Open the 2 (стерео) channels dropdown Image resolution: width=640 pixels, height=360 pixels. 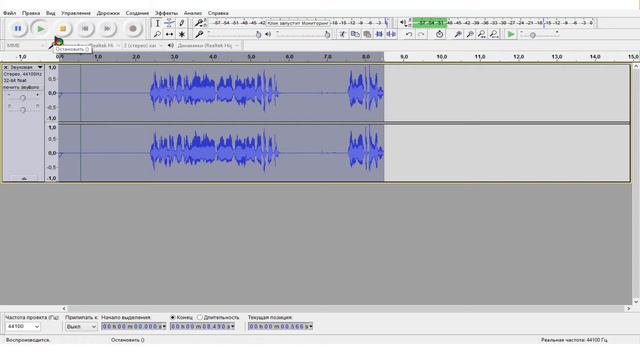(143, 45)
